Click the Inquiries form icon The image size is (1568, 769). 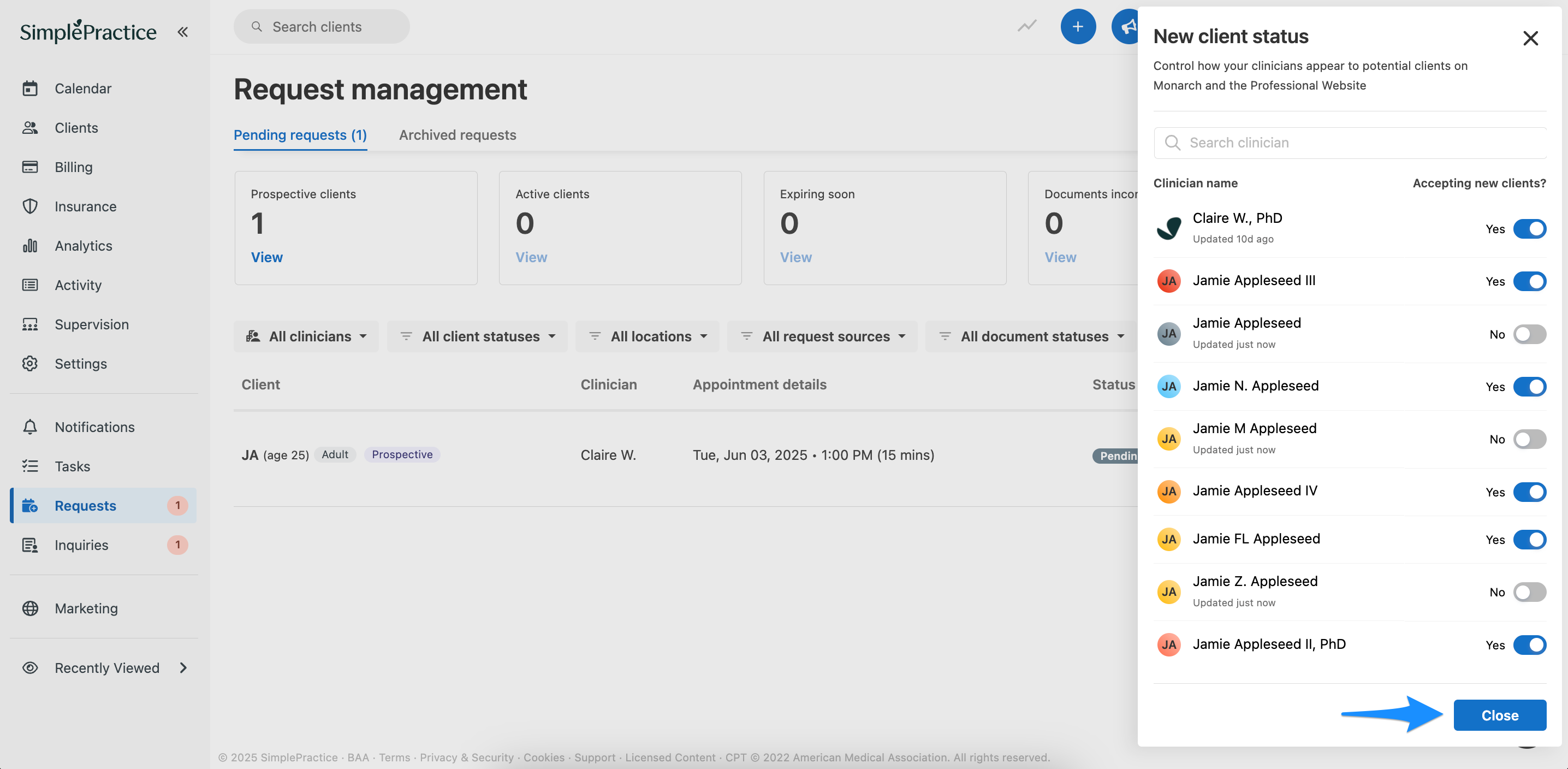click(x=30, y=545)
